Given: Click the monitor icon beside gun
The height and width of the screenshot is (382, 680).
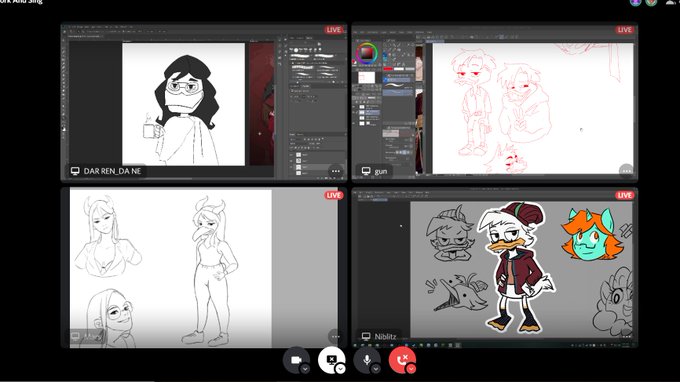Looking at the screenshot, I should tap(366, 171).
